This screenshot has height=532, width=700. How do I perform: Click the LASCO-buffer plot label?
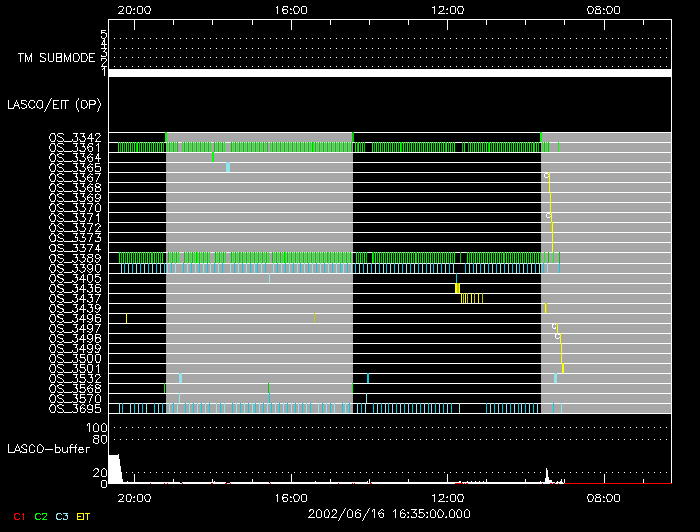pos(49,448)
